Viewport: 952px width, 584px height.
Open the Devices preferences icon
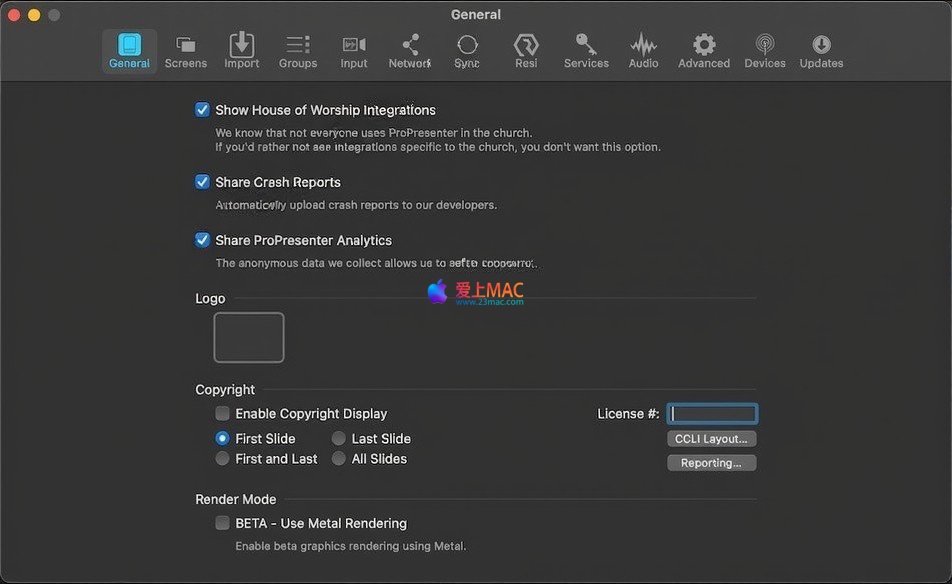pos(765,45)
